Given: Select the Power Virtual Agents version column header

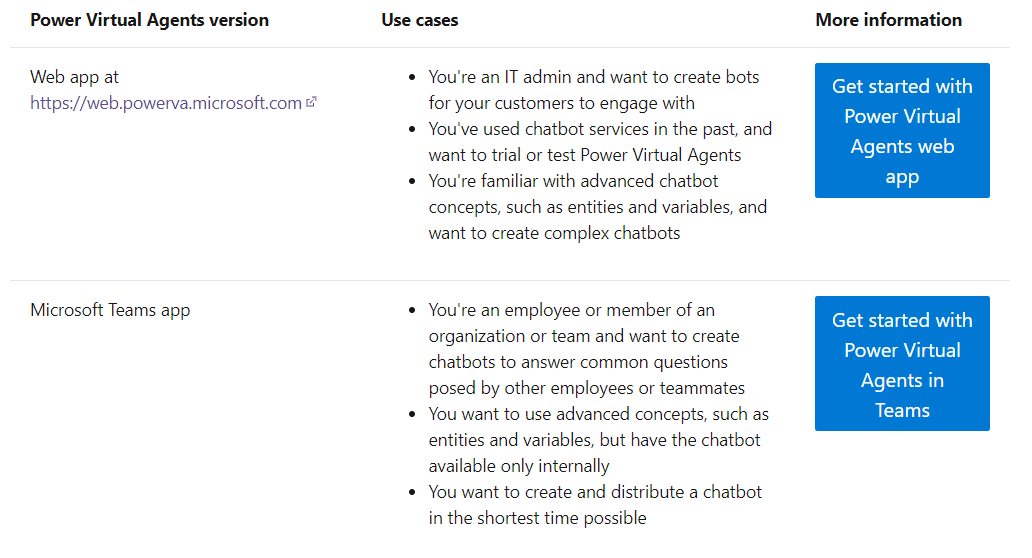Looking at the screenshot, I should tap(149, 20).
